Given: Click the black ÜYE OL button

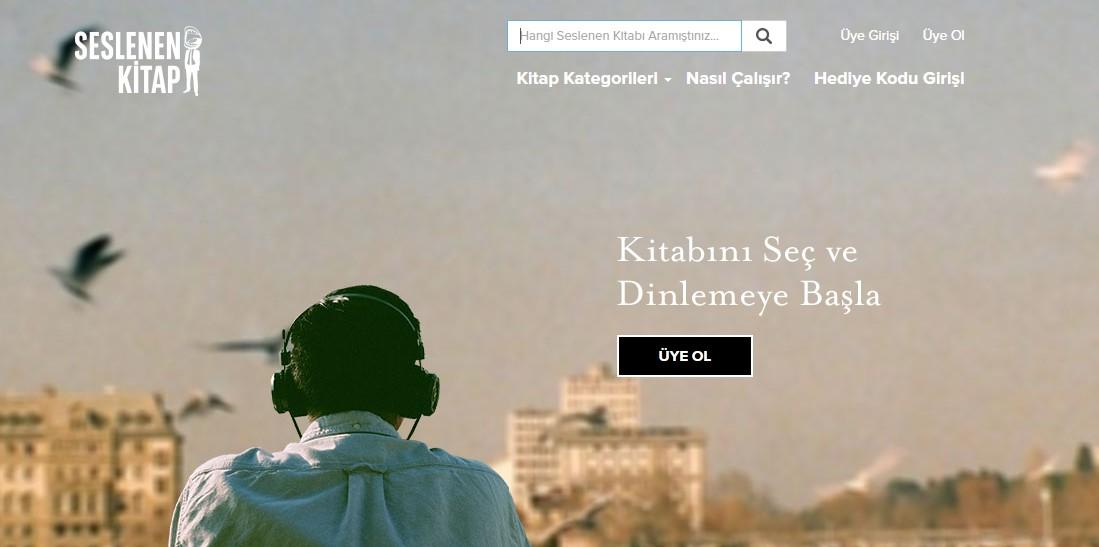Looking at the screenshot, I should [685, 356].
